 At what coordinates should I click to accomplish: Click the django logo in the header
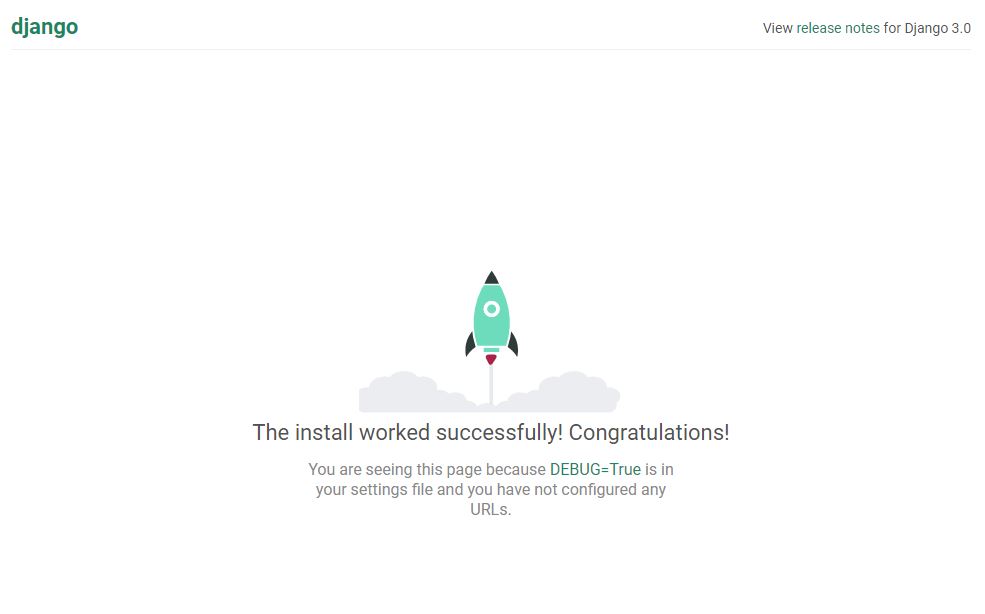pos(45,27)
